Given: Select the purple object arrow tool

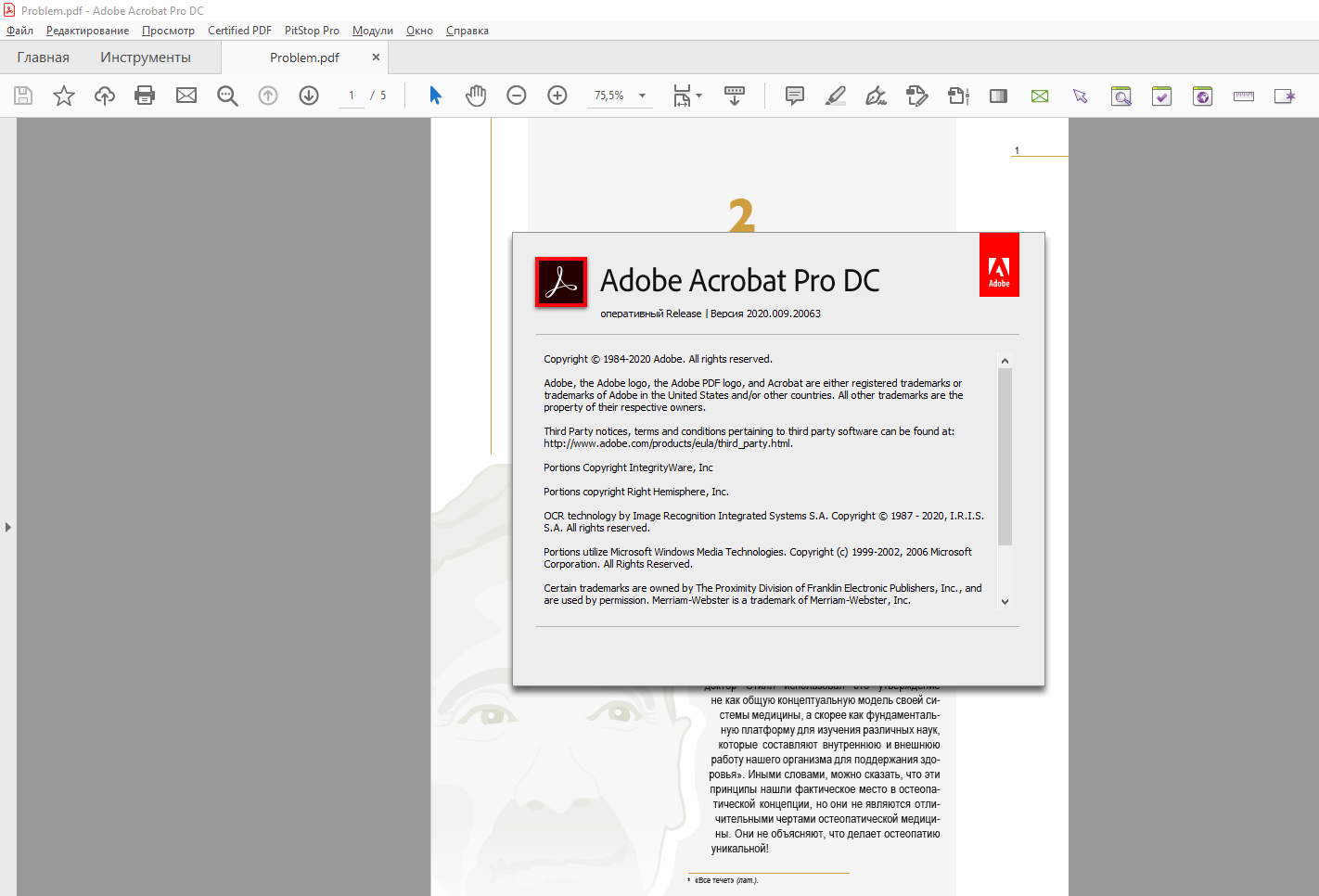Looking at the screenshot, I should coord(1081,96).
